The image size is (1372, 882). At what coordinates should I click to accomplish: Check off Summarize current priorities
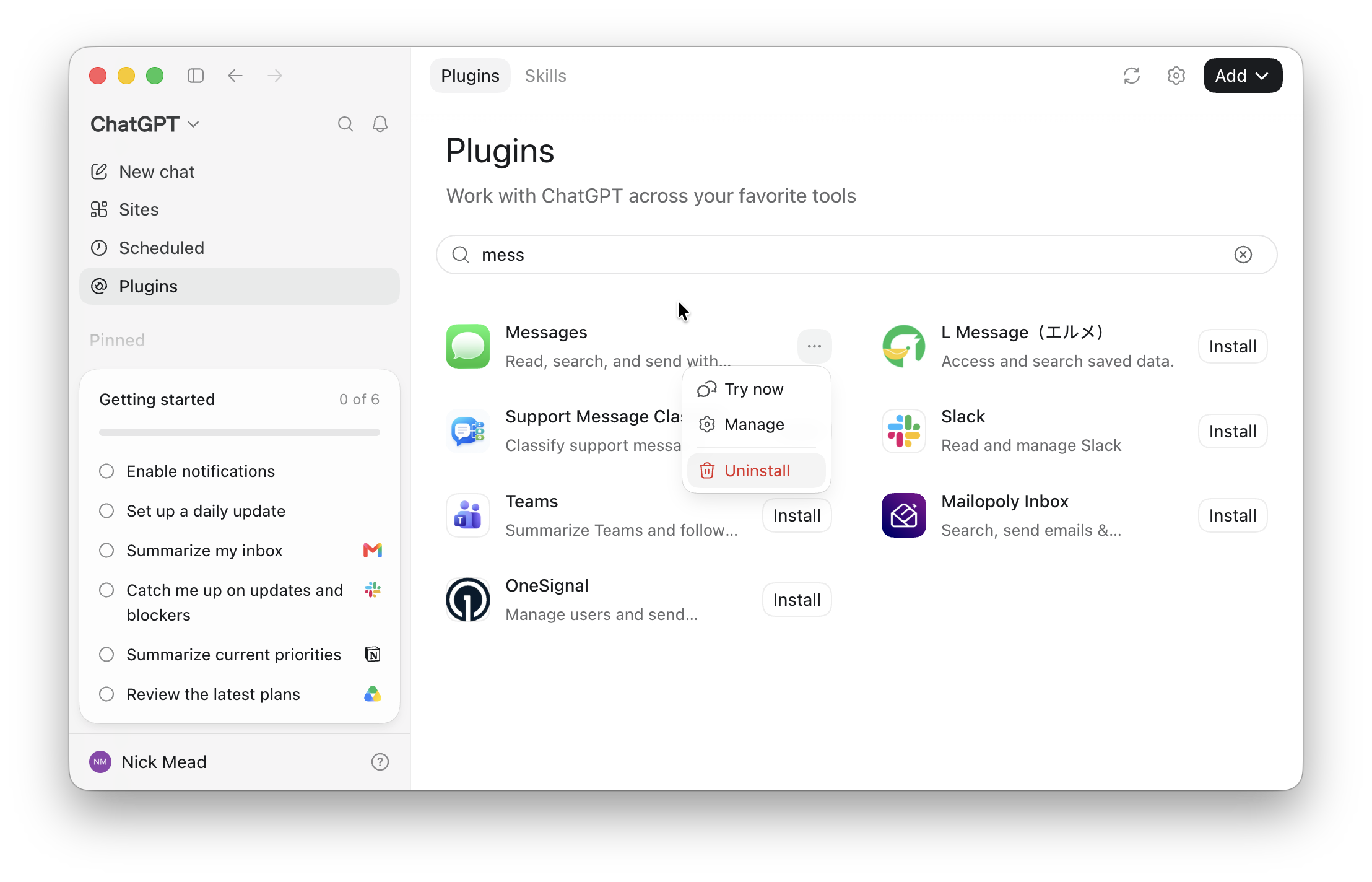(x=106, y=655)
